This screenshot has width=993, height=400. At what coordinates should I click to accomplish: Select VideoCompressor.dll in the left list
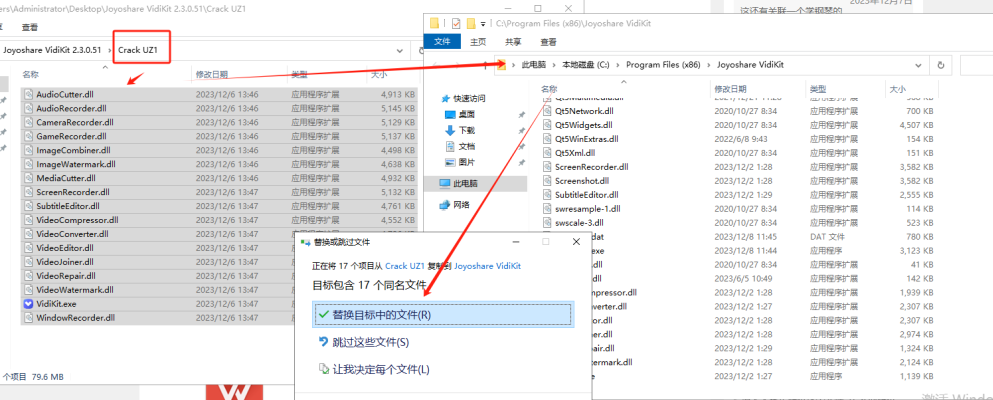(x=77, y=220)
